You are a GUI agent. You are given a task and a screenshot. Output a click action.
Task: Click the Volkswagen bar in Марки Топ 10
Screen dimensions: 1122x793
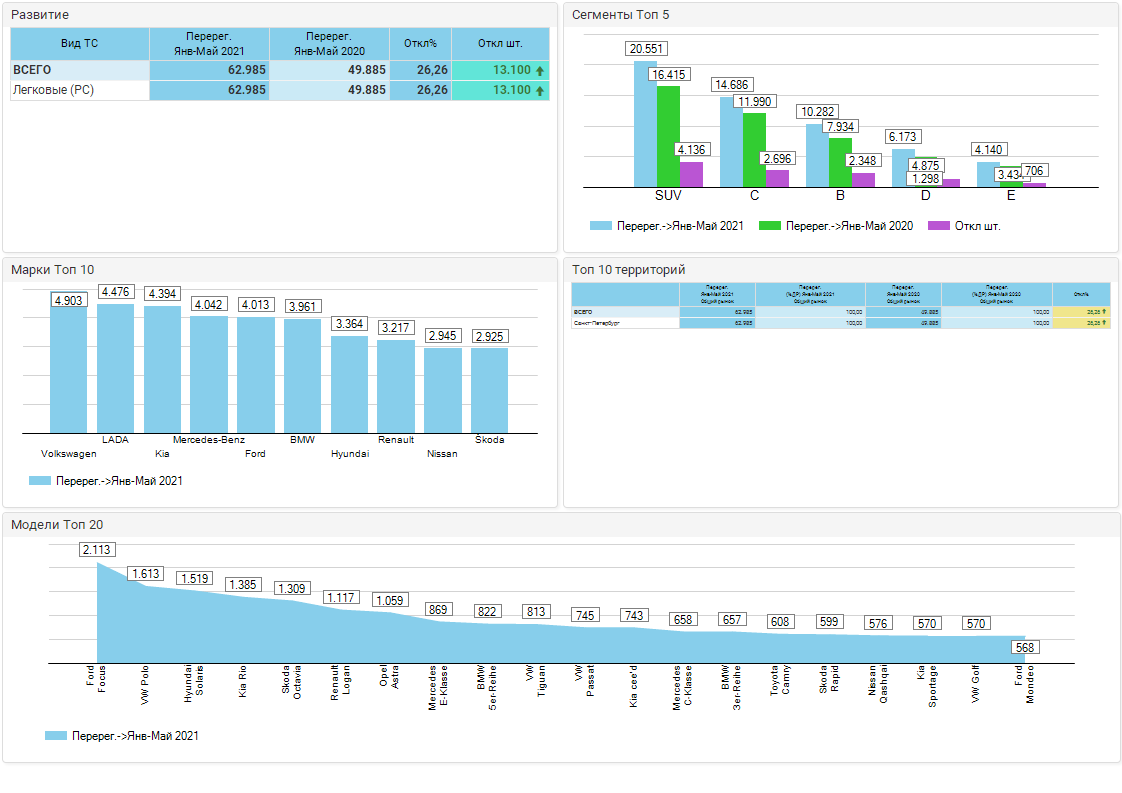[x=69, y=370]
